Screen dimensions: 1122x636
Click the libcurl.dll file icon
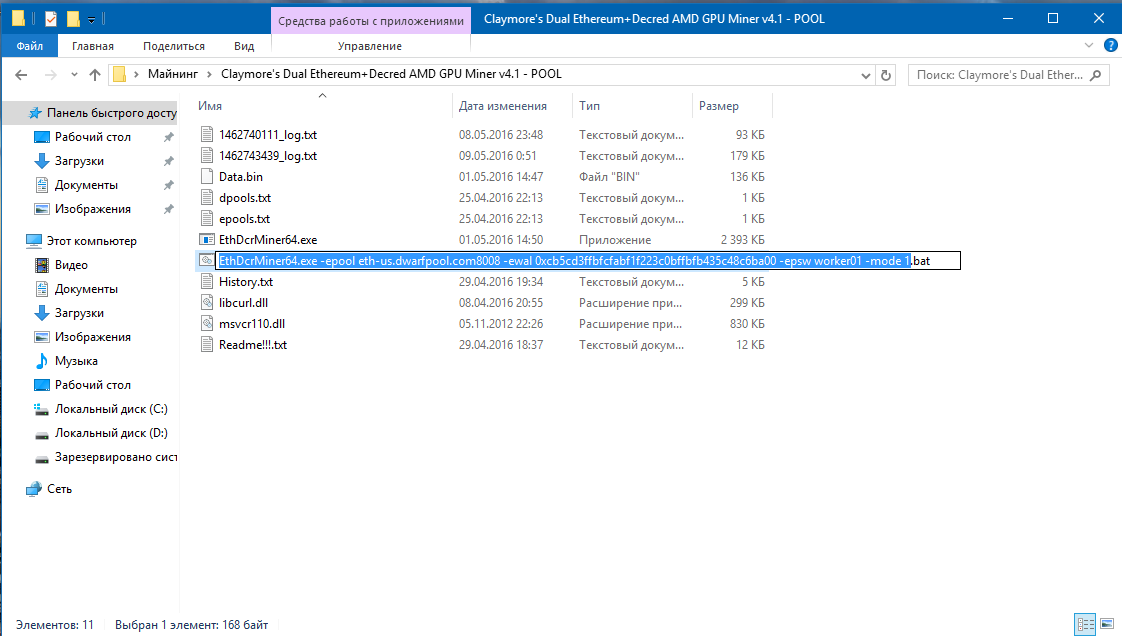(x=207, y=303)
